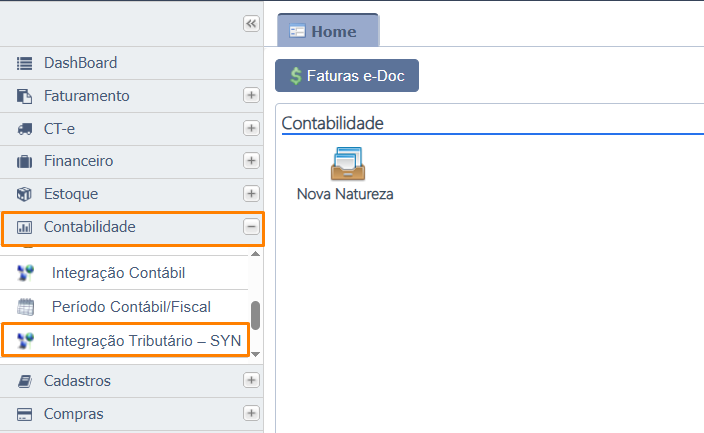Open the Integração Contábil menu item
The width and height of the screenshot is (704, 433).
pyautogui.click(x=118, y=273)
